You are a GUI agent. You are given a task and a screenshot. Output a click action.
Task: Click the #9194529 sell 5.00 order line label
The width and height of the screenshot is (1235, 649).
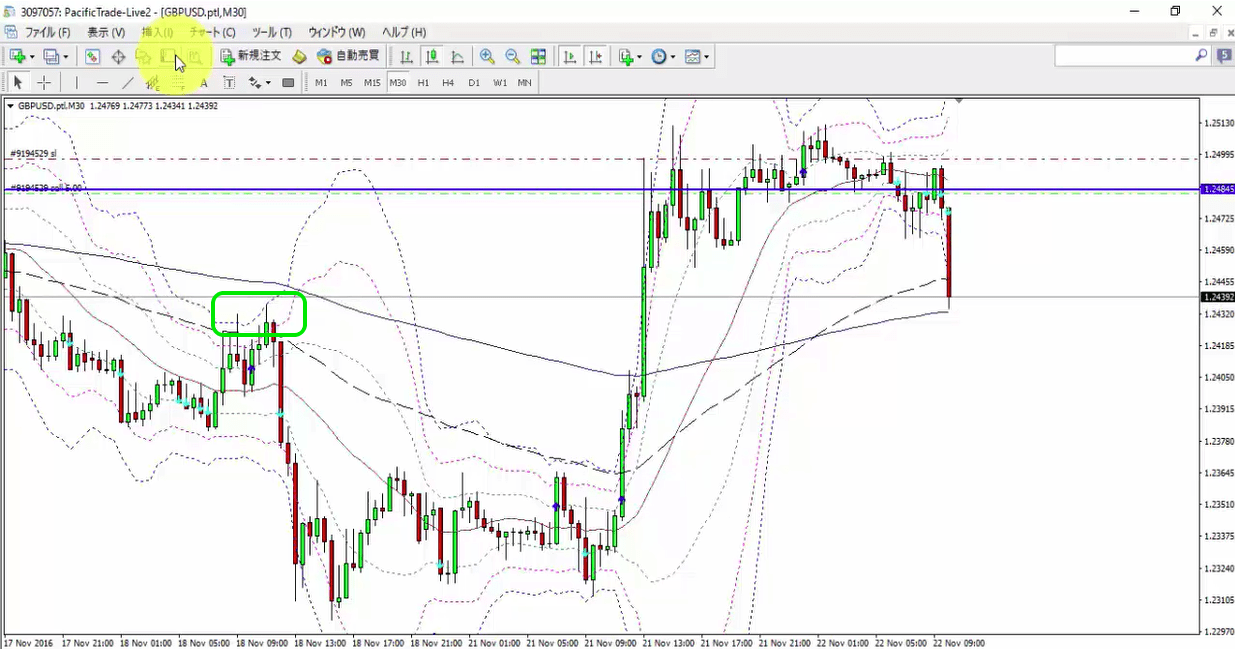[x=47, y=187]
